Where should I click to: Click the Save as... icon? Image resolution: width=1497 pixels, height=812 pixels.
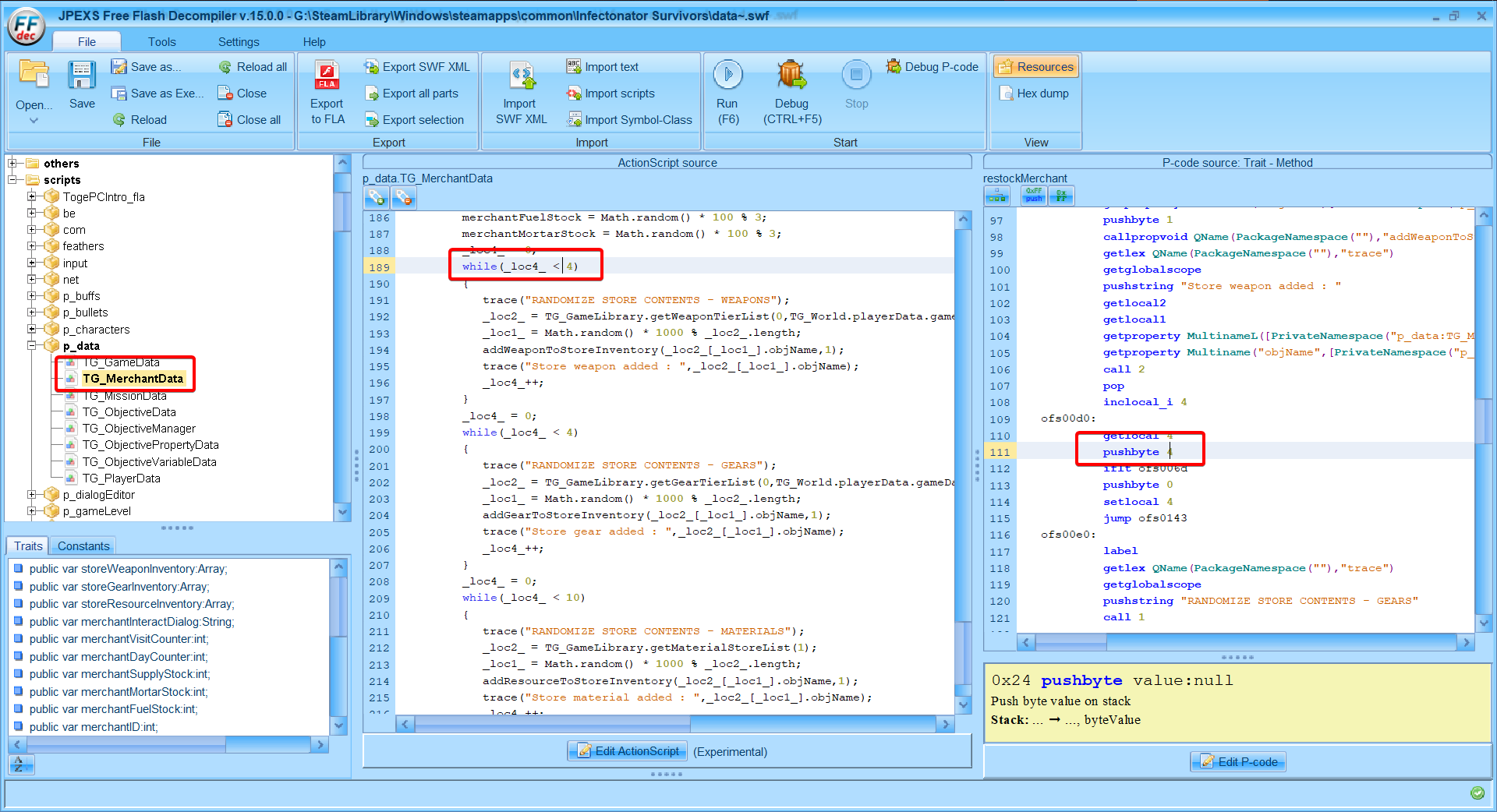coord(119,67)
